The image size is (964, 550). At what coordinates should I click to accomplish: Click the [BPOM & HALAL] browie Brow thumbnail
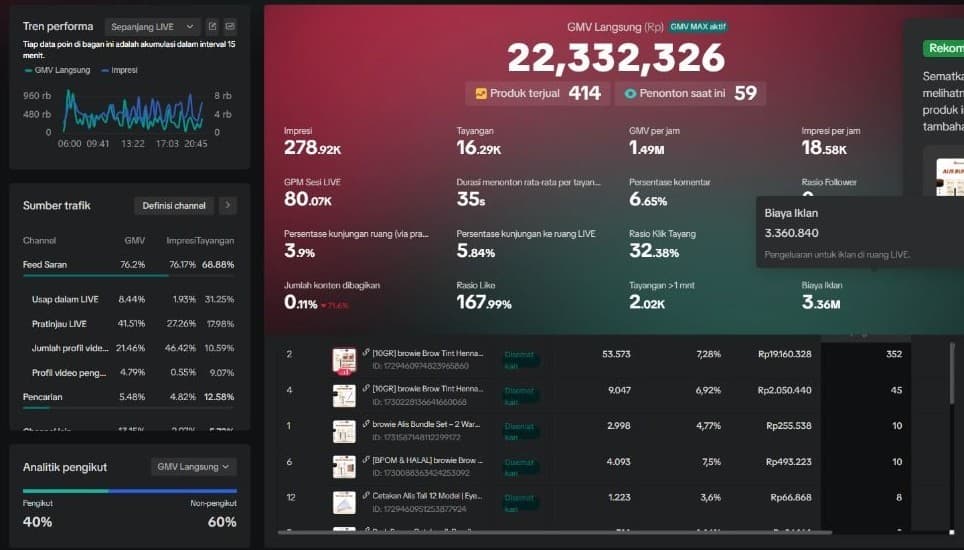[344, 468]
